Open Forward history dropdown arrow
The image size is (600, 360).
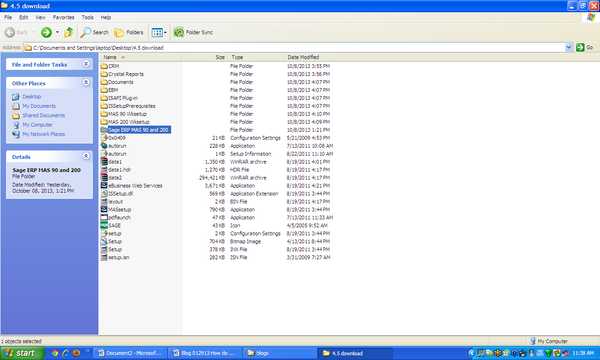[57, 33]
